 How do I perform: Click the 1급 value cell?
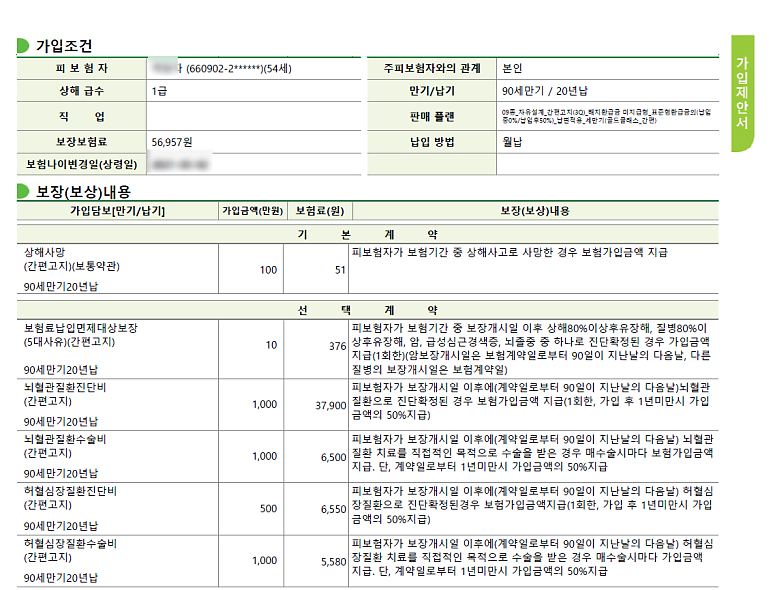pyautogui.click(x=253, y=91)
